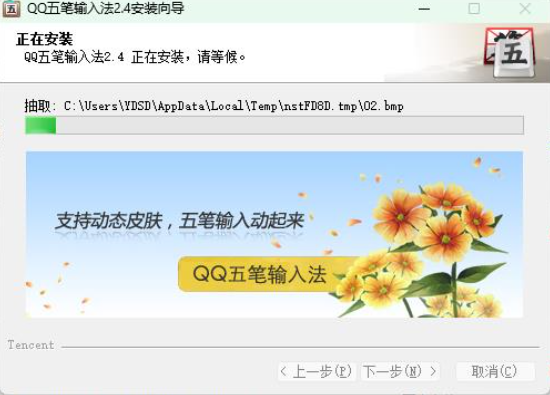Click the QQ五笔 title bar app icon
Image resolution: width=550 pixels, height=395 pixels.
11,8
